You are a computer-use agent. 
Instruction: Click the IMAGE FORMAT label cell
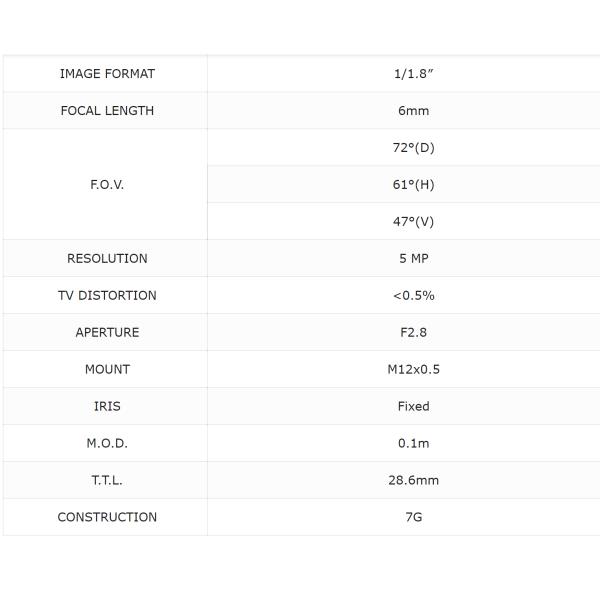107,74
